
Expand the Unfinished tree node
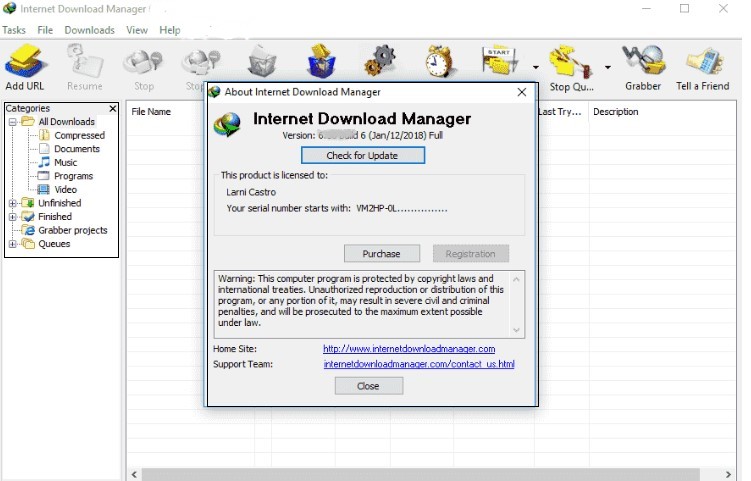pos(13,203)
